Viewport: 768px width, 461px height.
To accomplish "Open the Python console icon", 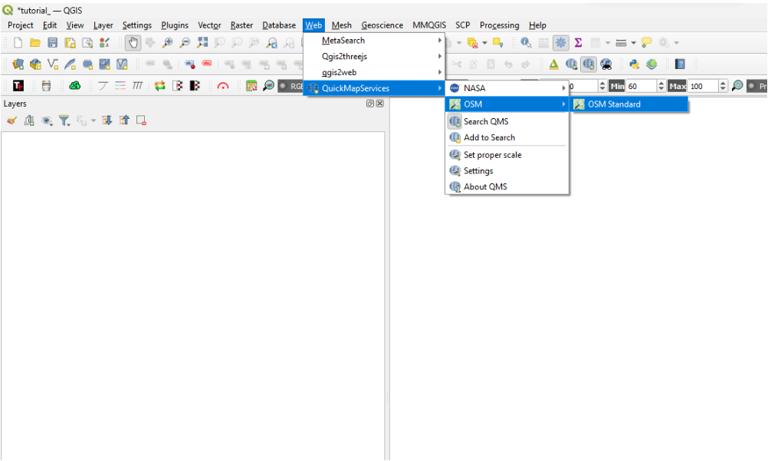I will pos(634,64).
